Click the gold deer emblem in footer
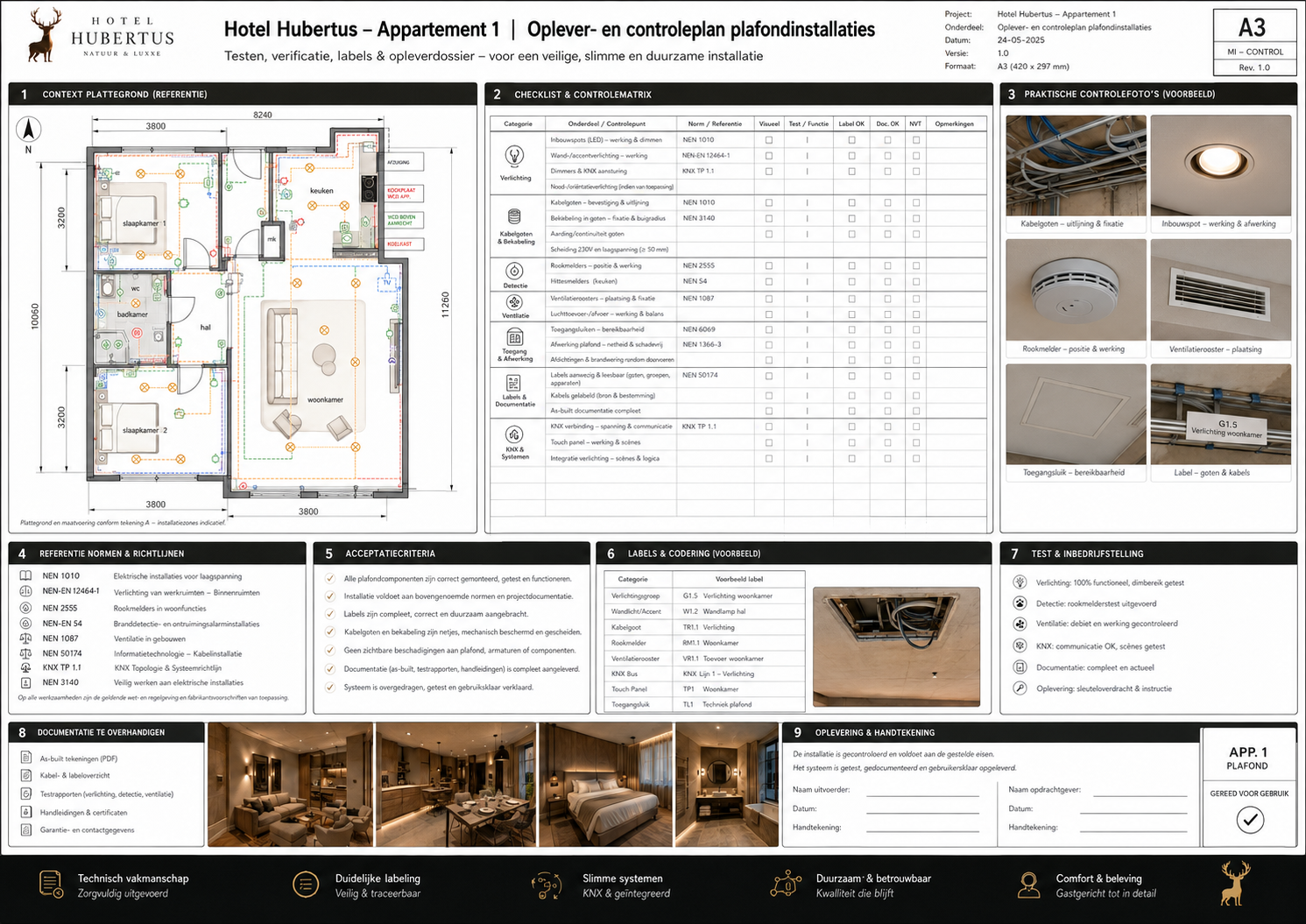The image size is (1306, 924). [1235, 883]
